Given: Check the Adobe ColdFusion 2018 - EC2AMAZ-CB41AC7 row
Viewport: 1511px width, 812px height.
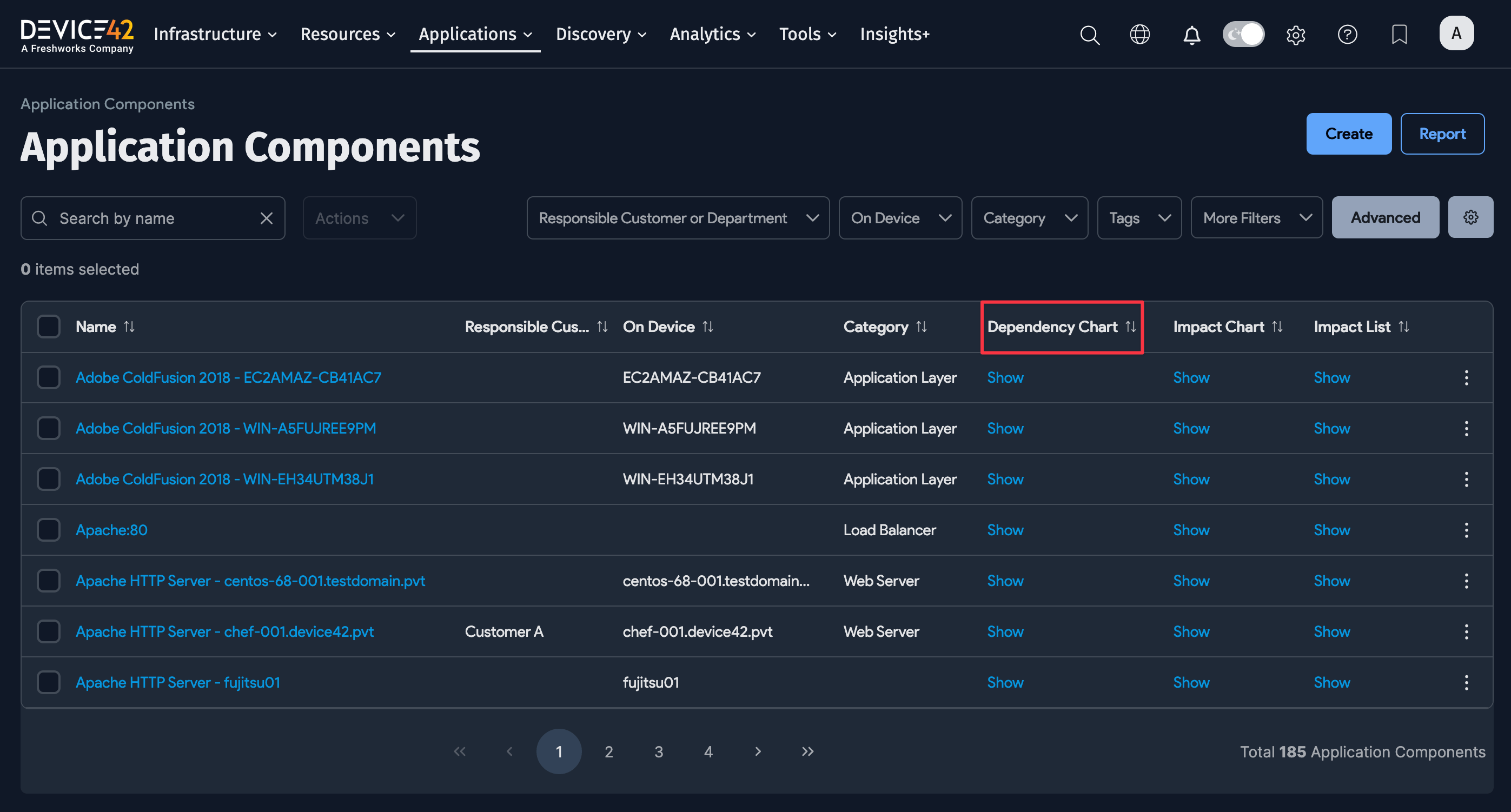Looking at the screenshot, I should coord(48,377).
